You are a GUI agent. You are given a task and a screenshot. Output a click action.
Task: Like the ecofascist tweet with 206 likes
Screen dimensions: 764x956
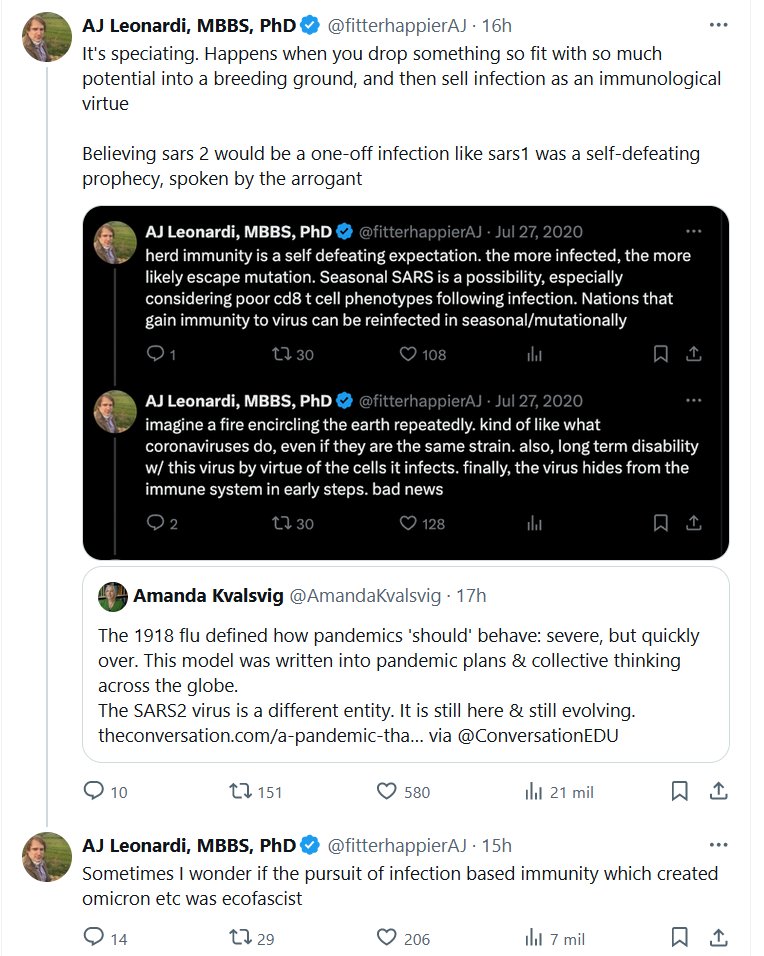pos(388,937)
